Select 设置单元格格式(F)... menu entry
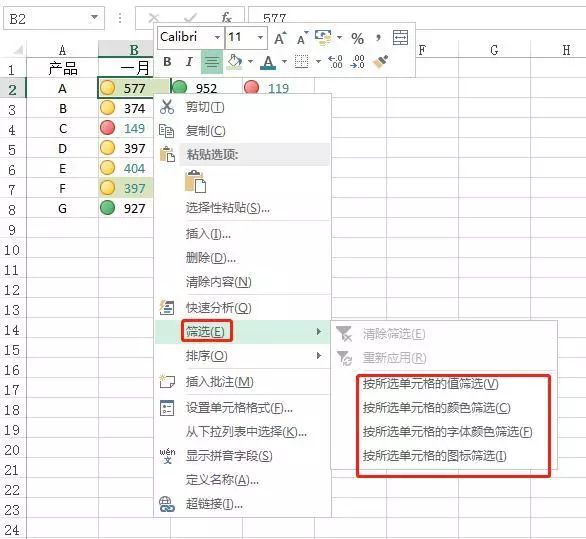Viewport: 586px width, 539px height. (x=242, y=408)
